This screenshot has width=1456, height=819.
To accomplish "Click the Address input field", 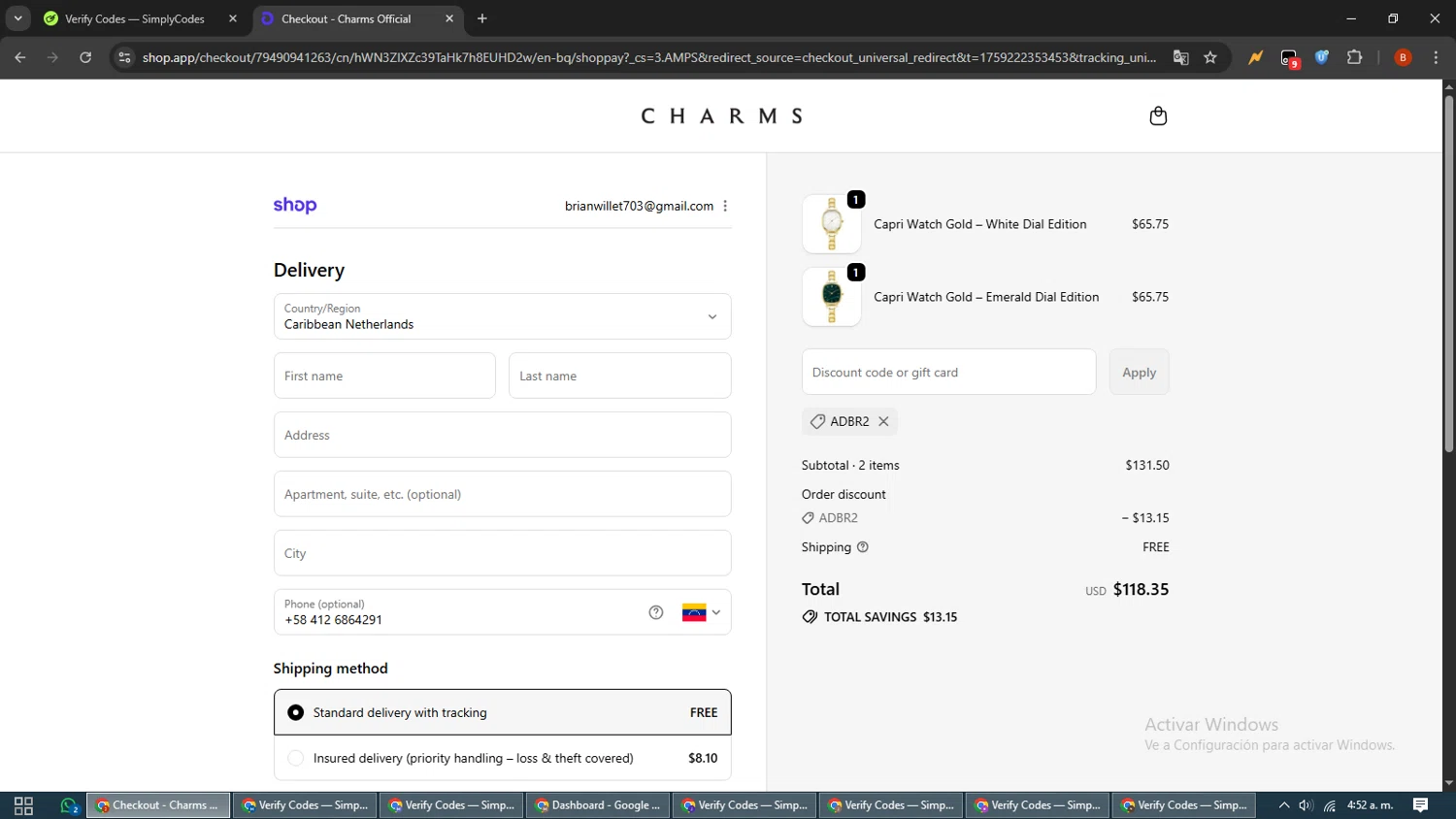I will tap(503, 435).
